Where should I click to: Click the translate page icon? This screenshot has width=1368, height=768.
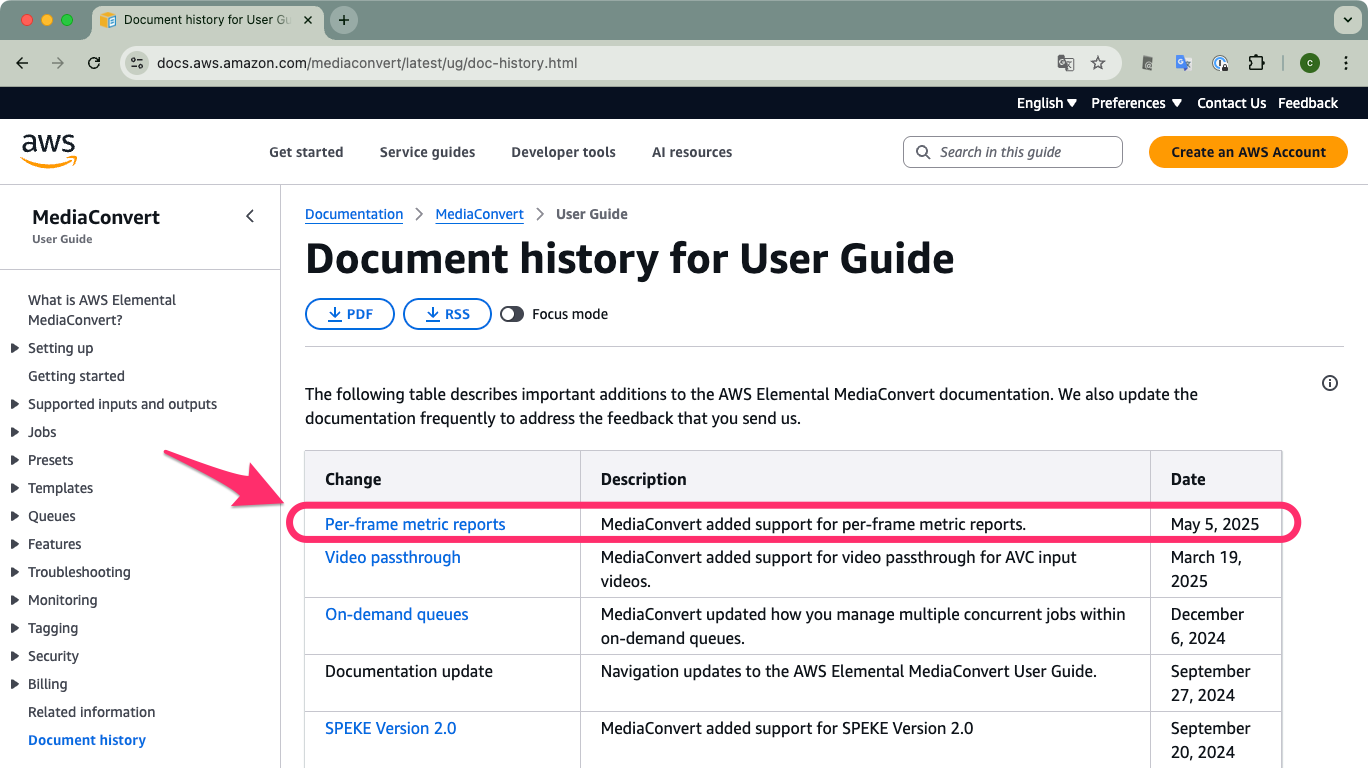point(1066,63)
